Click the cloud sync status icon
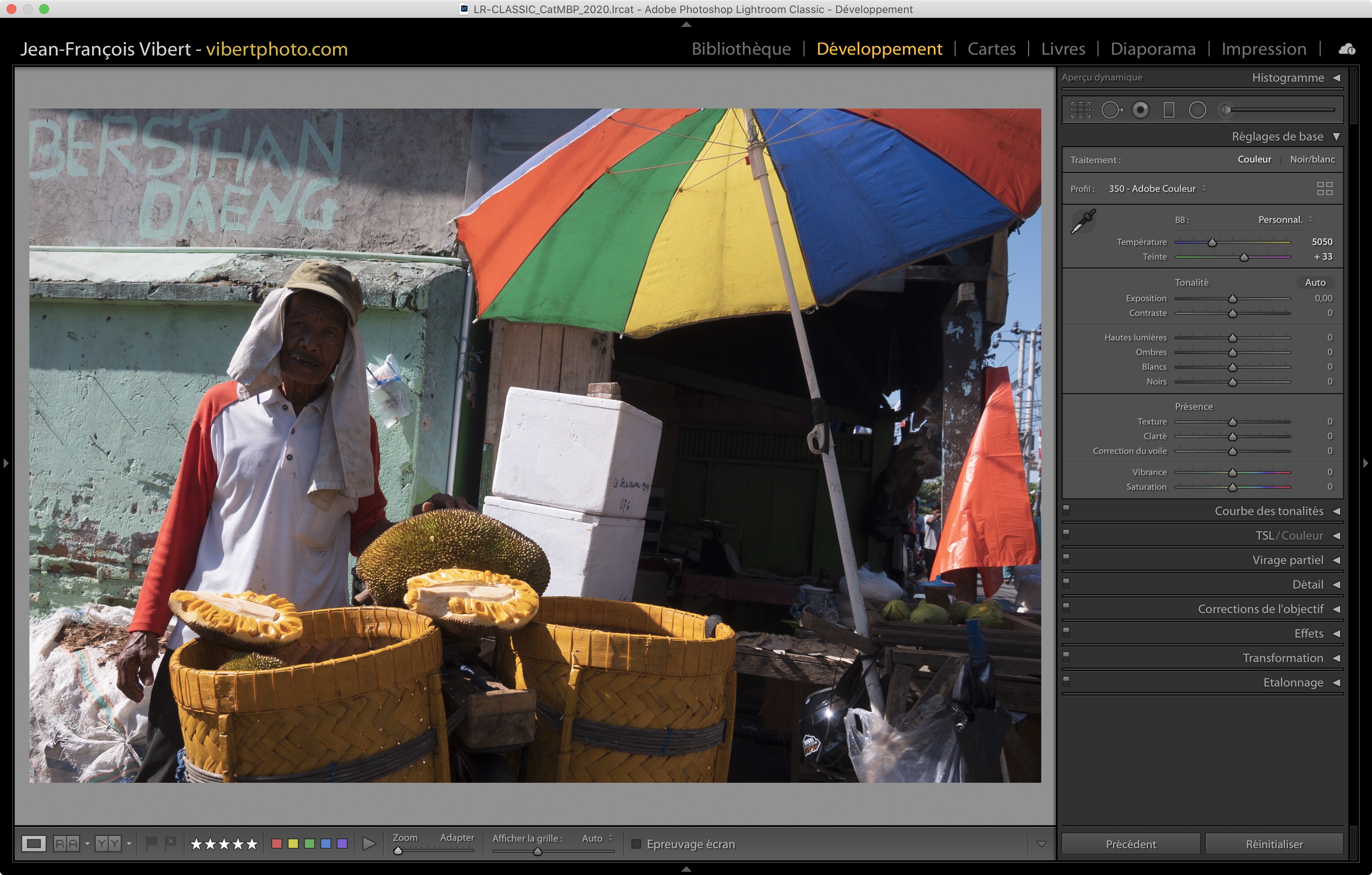Screen dimensions: 1372x875 click(x=1347, y=49)
